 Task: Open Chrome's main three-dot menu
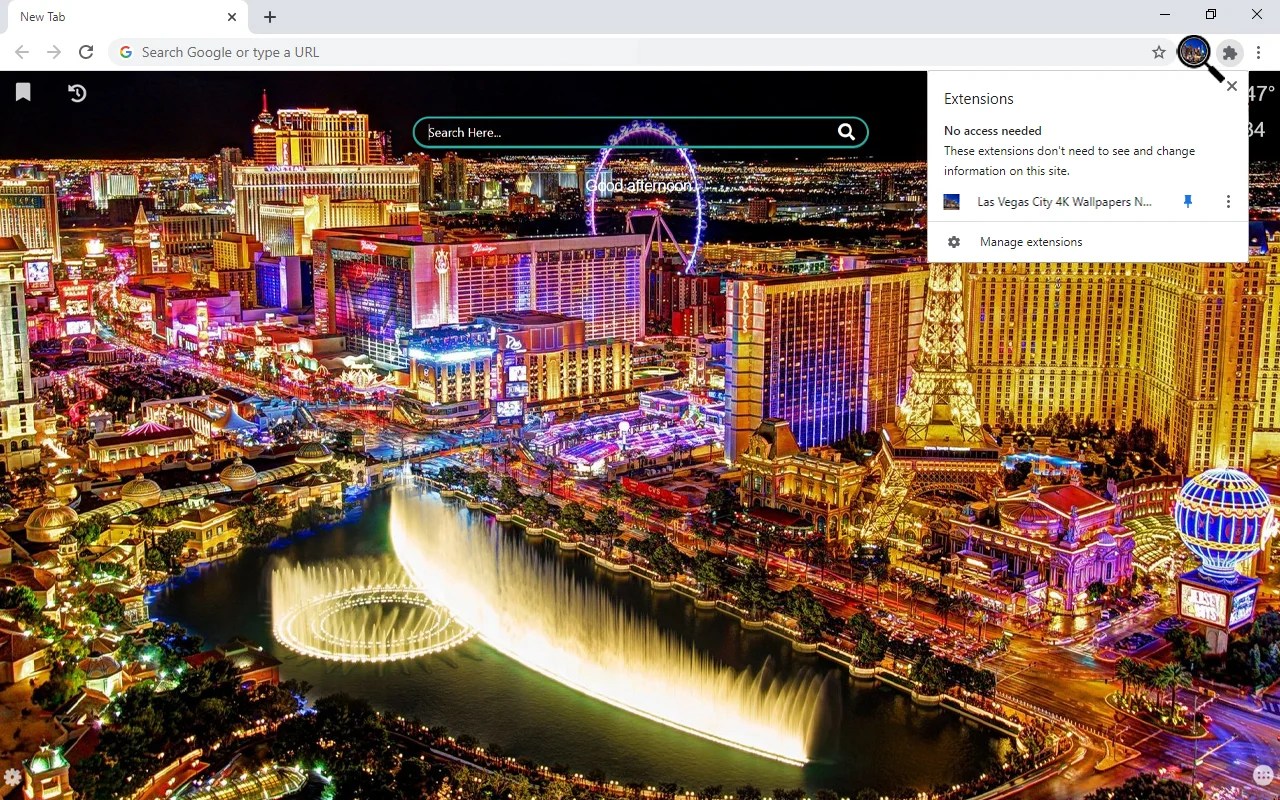tap(1259, 52)
